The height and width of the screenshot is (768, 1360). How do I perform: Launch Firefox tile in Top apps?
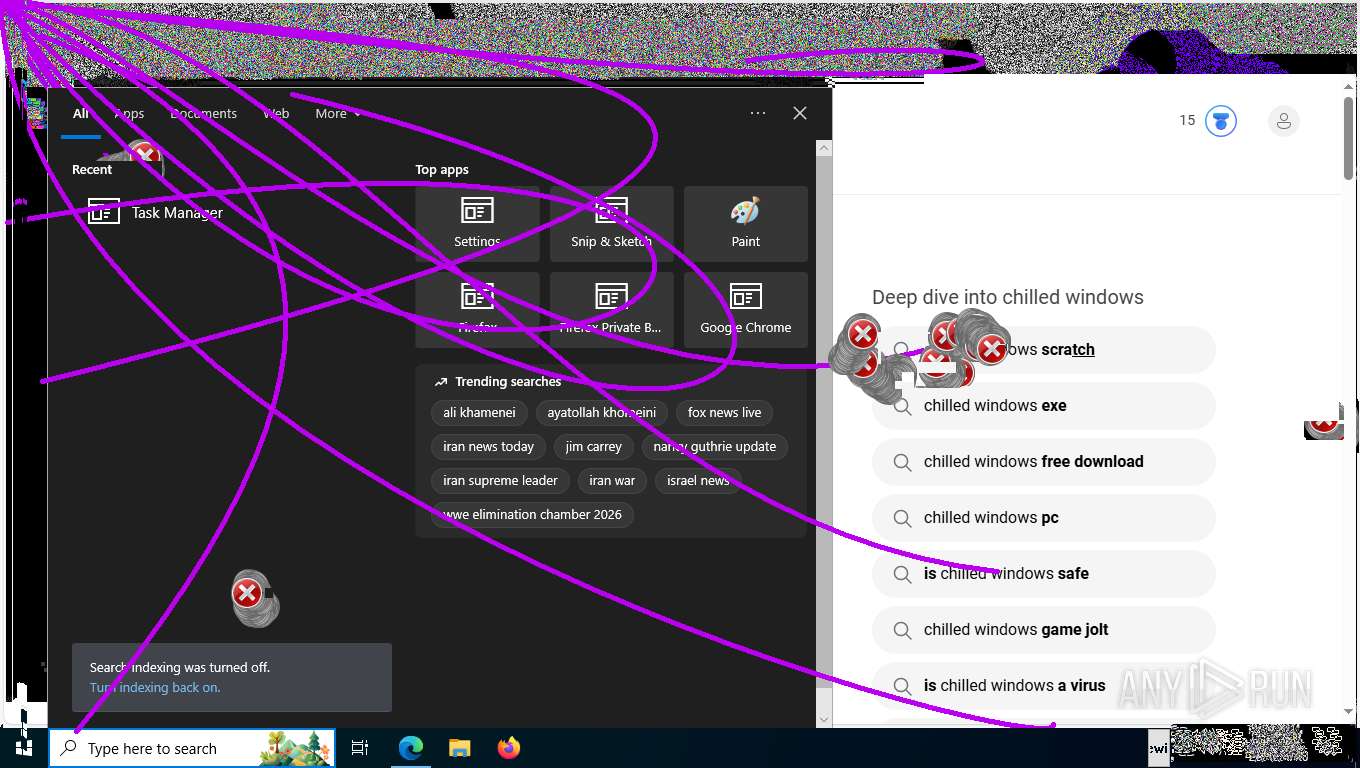[477, 309]
